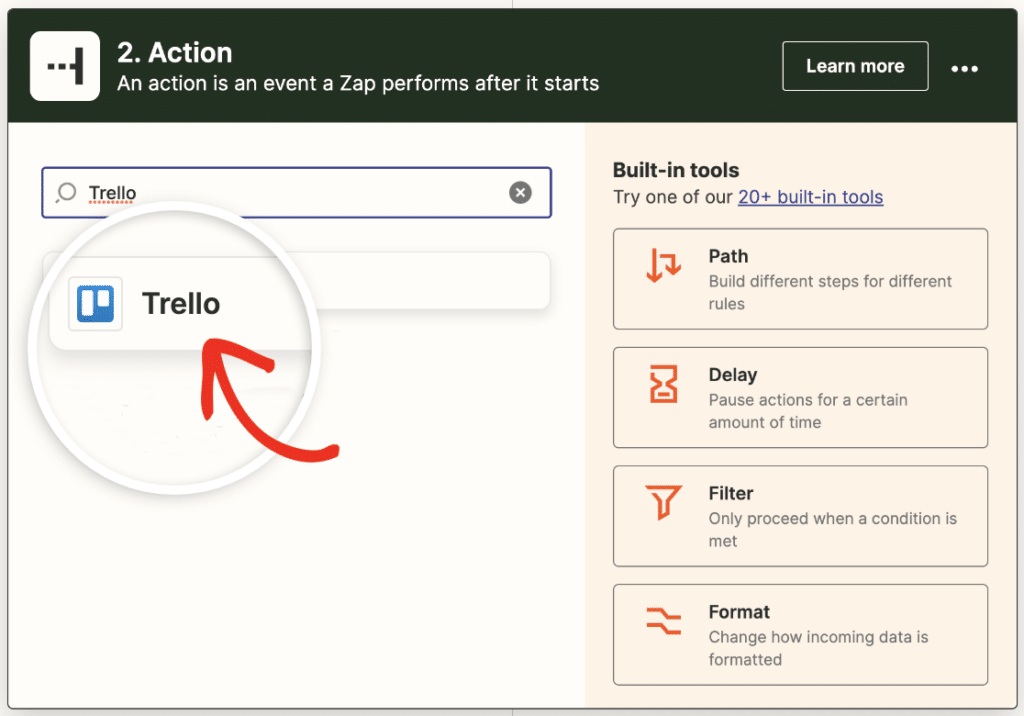Open the three-dot options menu
Image resolution: width=1024 pixels, height=716 pixels.
pyautogui.click(x=964, y=68)
